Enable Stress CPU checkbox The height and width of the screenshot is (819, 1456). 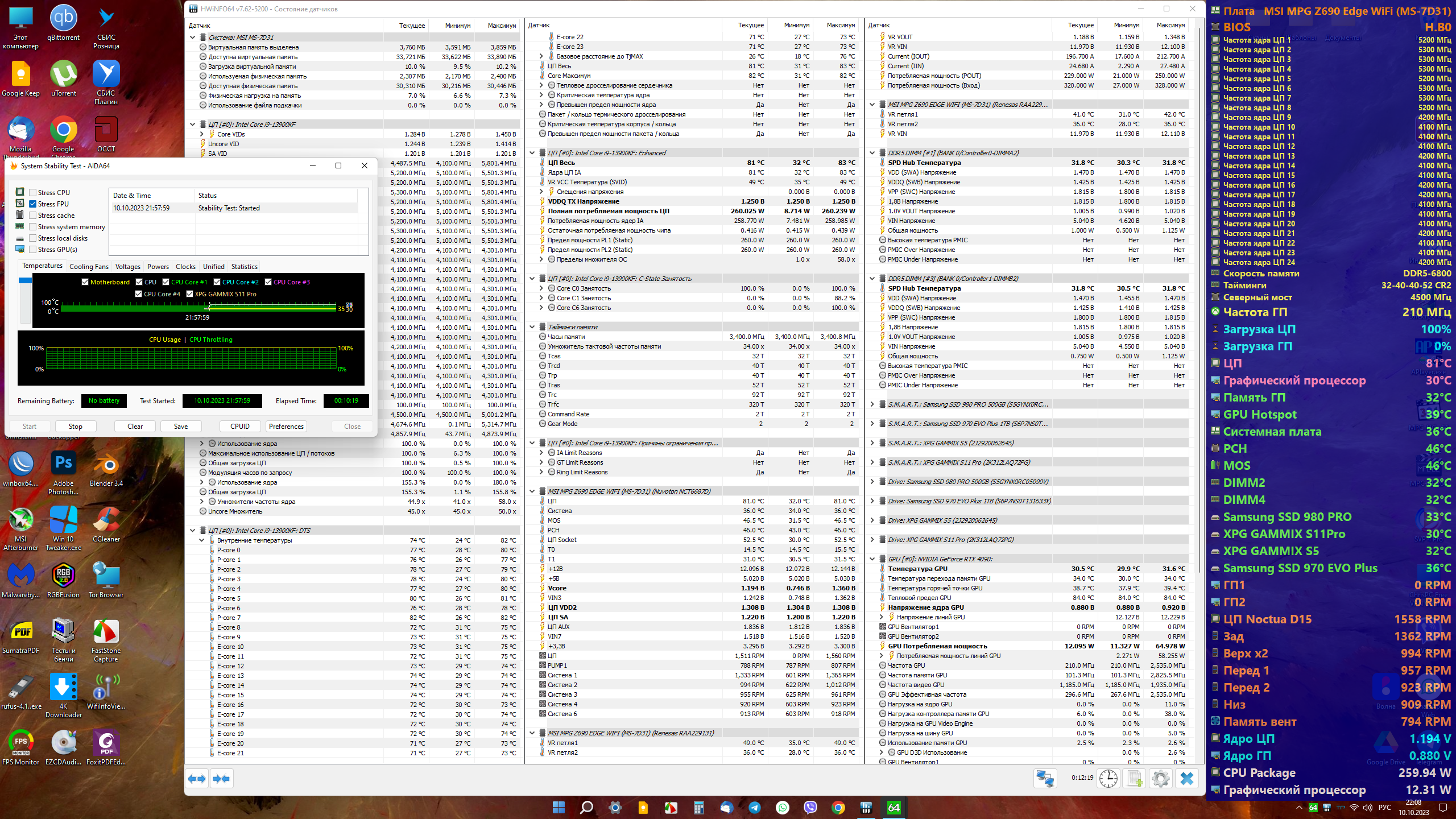pos(33,193)
